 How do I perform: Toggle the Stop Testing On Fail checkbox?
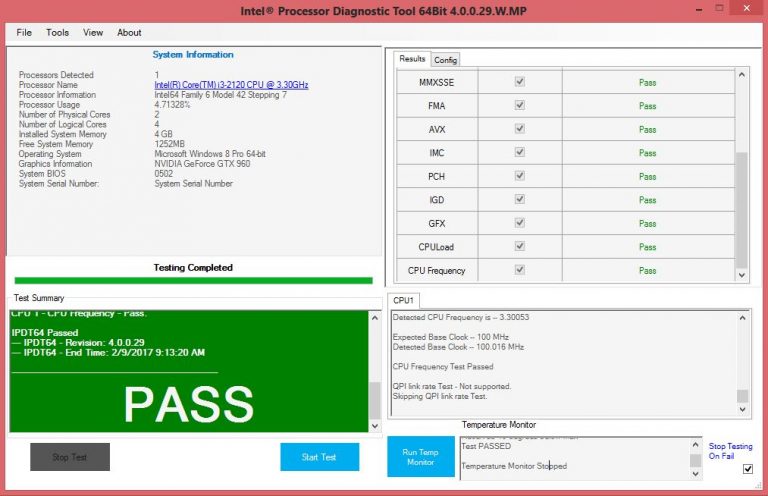[x=747, y=469]
